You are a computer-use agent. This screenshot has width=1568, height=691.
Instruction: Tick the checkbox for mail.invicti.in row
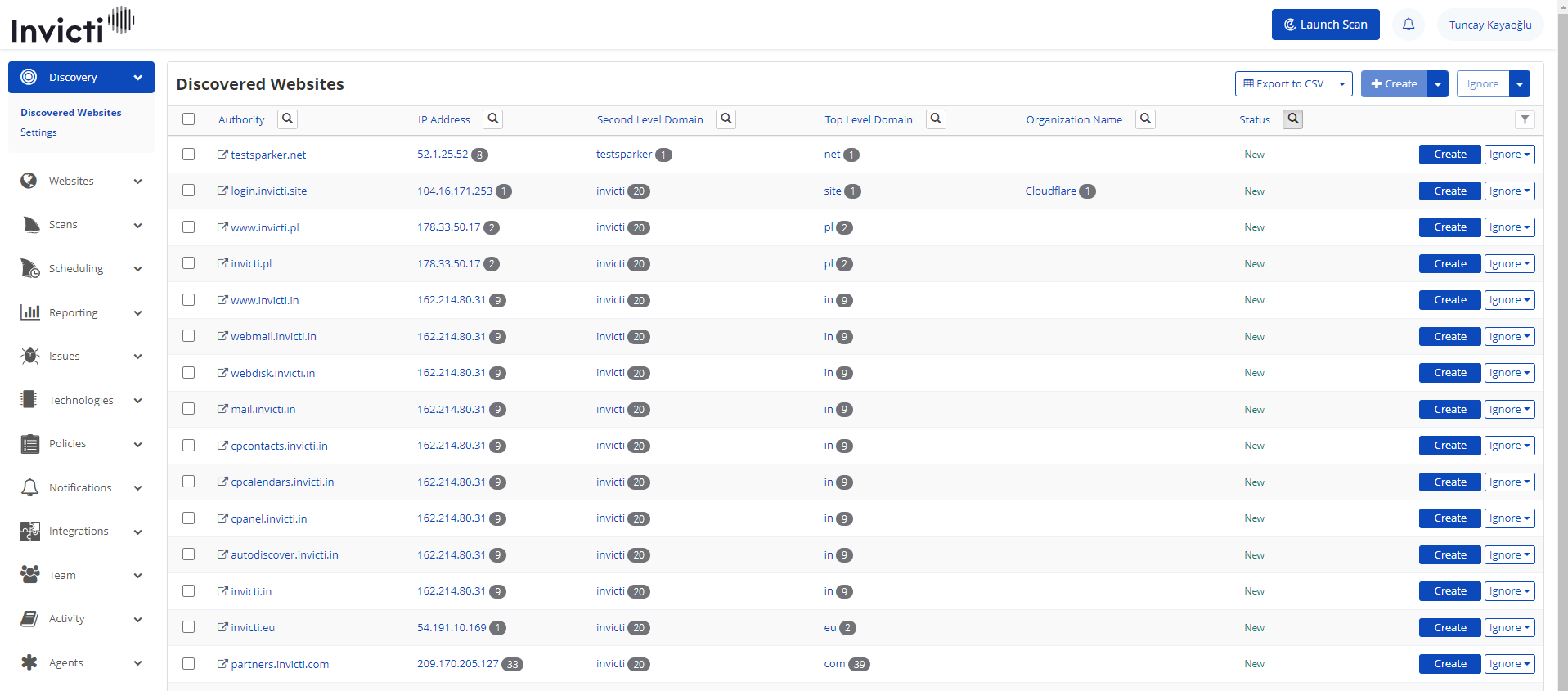tap(189, 409)
